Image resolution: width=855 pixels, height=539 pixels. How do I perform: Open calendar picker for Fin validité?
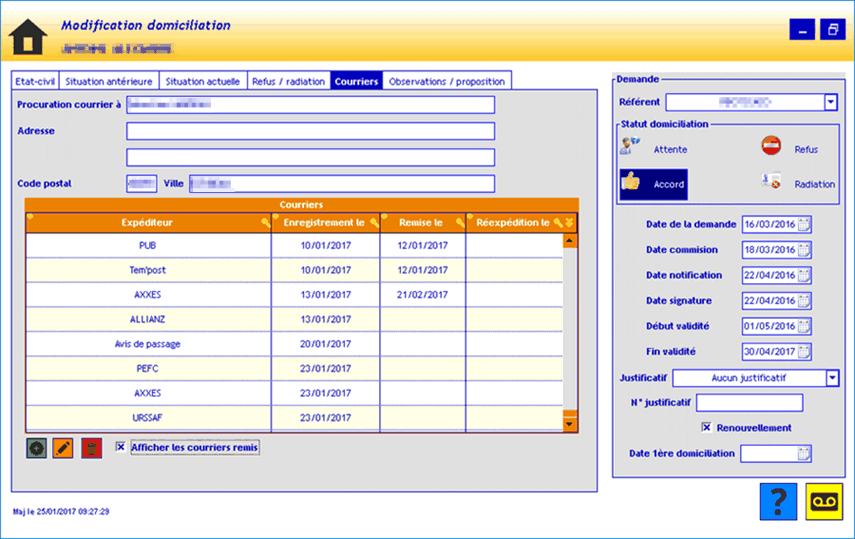pos(805,352)
